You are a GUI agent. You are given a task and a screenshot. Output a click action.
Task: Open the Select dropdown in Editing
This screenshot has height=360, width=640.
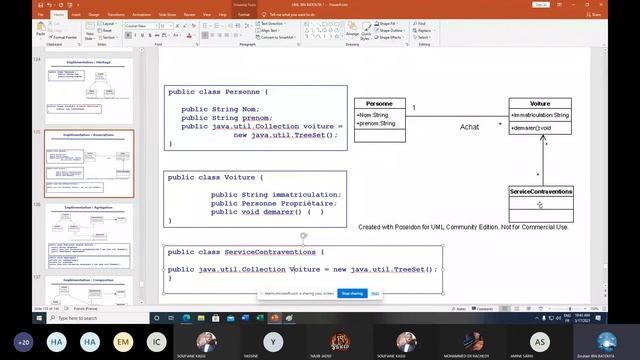[422, 37]
